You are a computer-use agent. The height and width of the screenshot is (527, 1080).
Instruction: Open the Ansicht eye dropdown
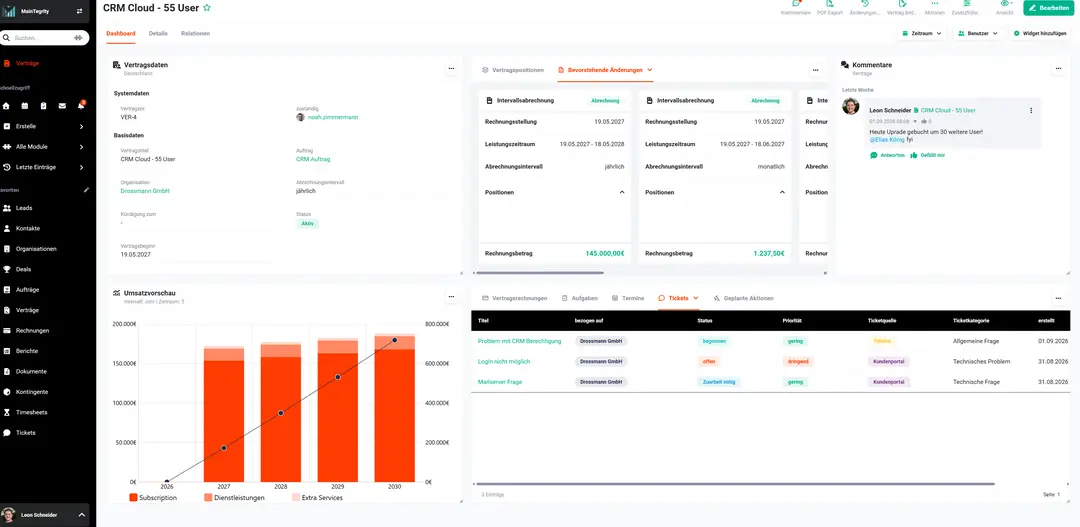pos(1005,4)
